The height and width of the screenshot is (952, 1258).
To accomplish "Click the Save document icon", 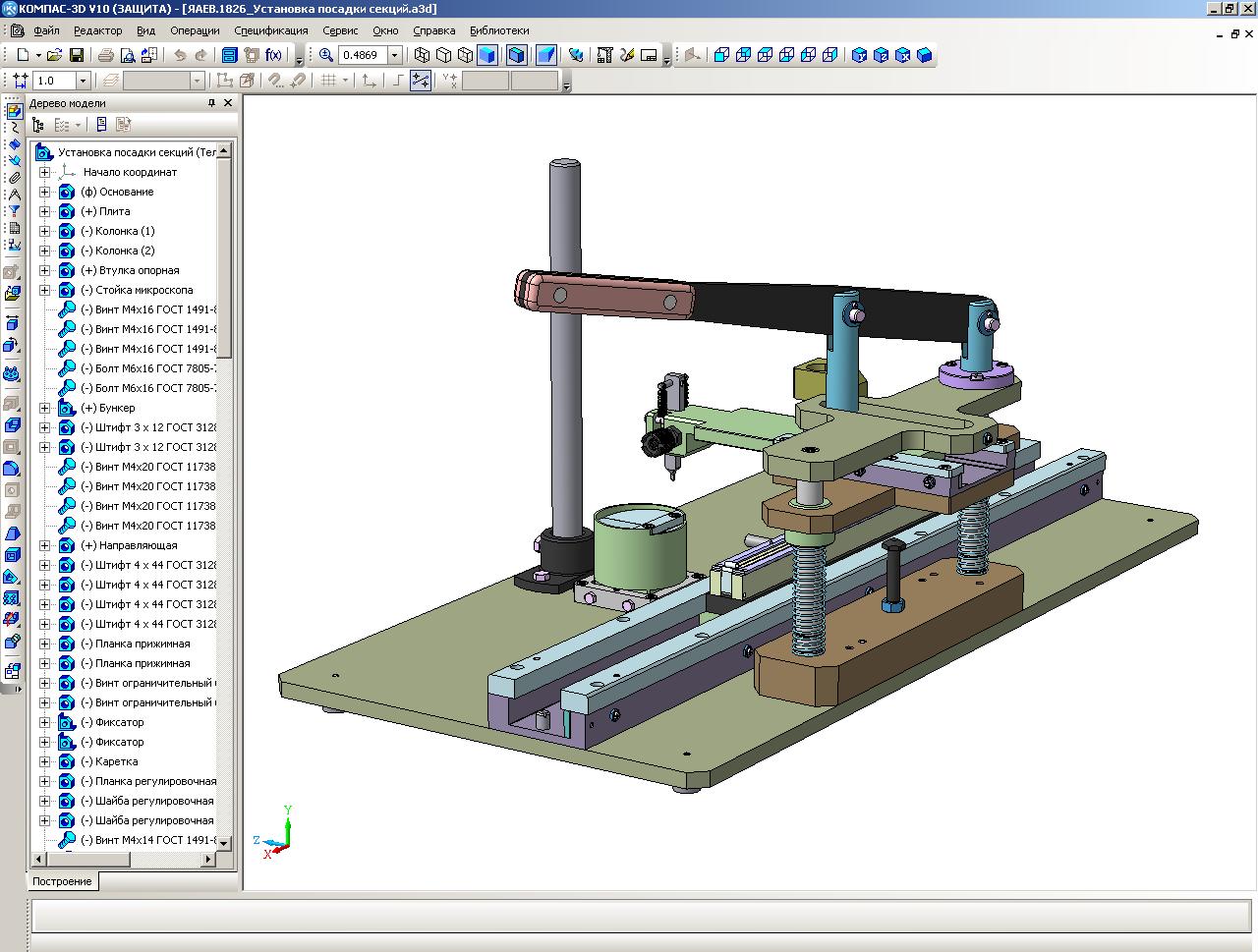I will pos(76,55).
